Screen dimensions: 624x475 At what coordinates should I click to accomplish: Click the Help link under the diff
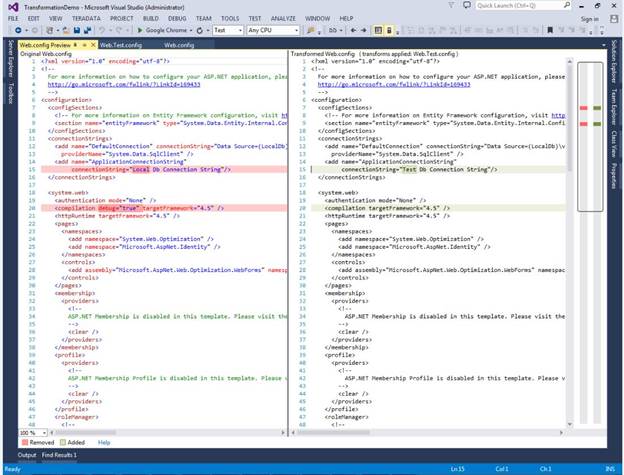coord(104,442)
